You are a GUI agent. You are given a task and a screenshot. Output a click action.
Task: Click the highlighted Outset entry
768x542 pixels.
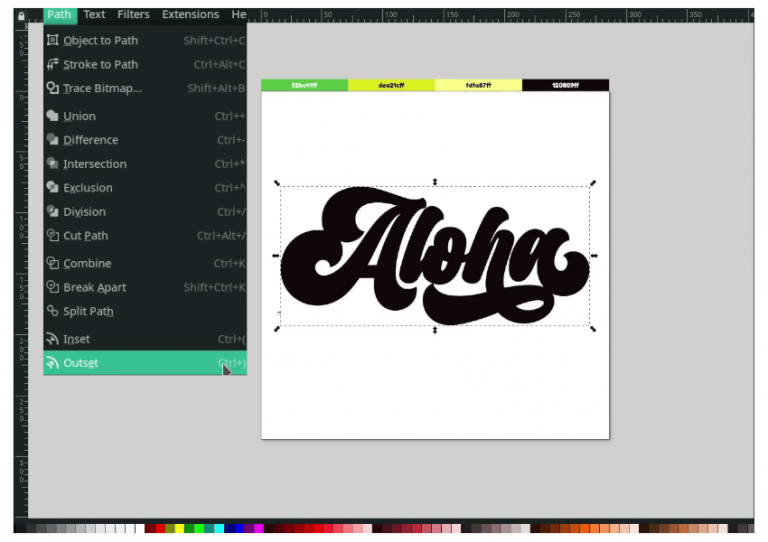145,363
